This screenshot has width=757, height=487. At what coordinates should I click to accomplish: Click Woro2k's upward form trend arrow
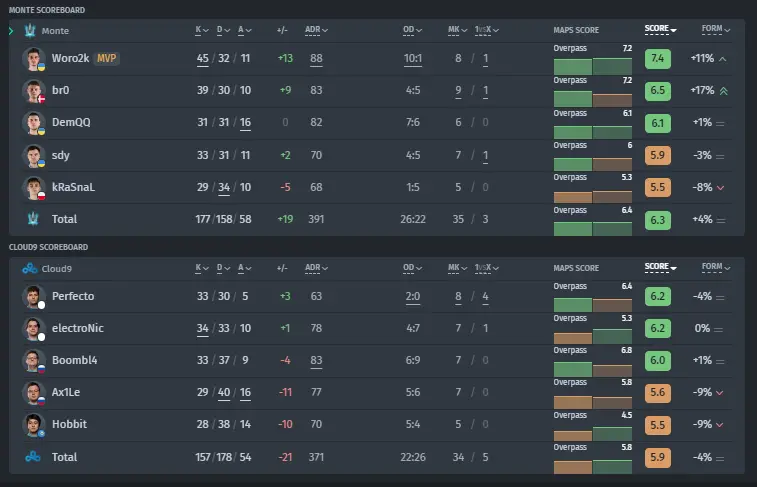[723, 59]
